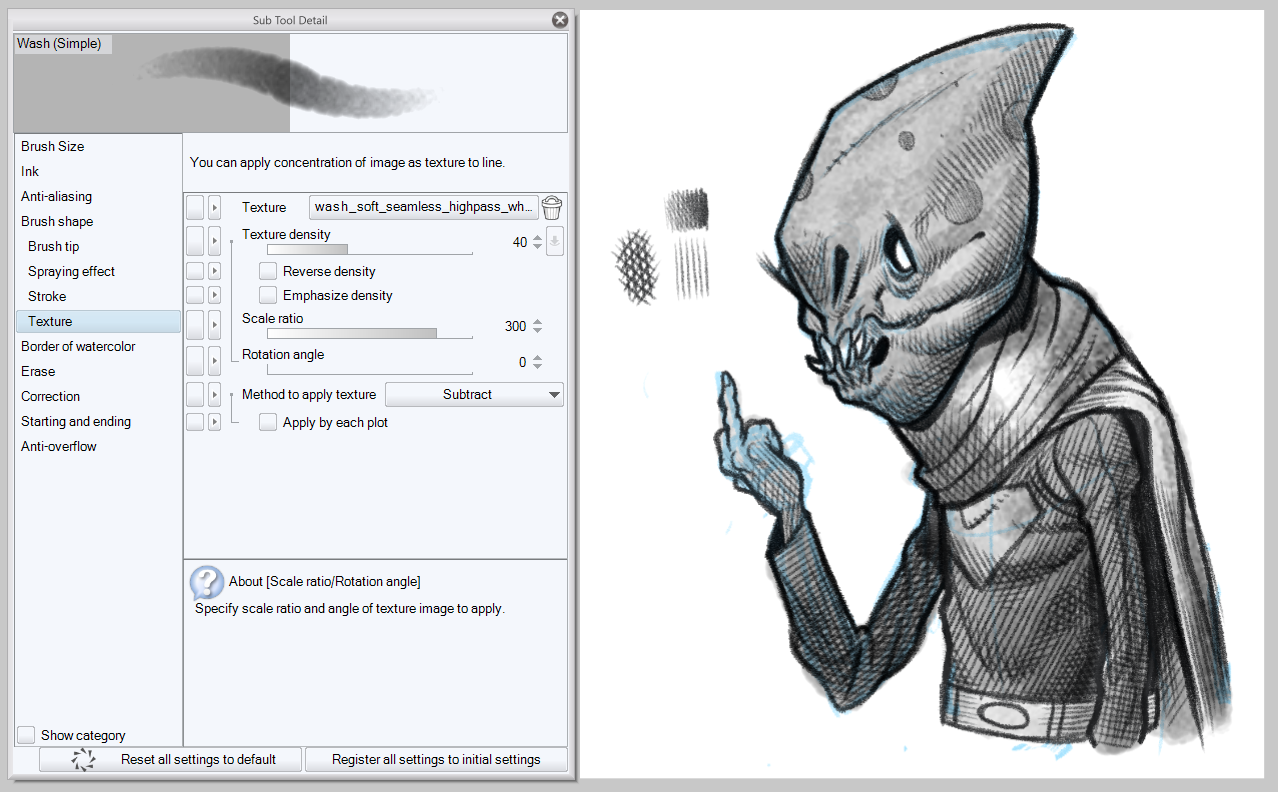Click the Texture density dynamics button
Image resolution: width=1278 pixels, height=792 pixels.
pyautogui.click(x=555, y=242)
